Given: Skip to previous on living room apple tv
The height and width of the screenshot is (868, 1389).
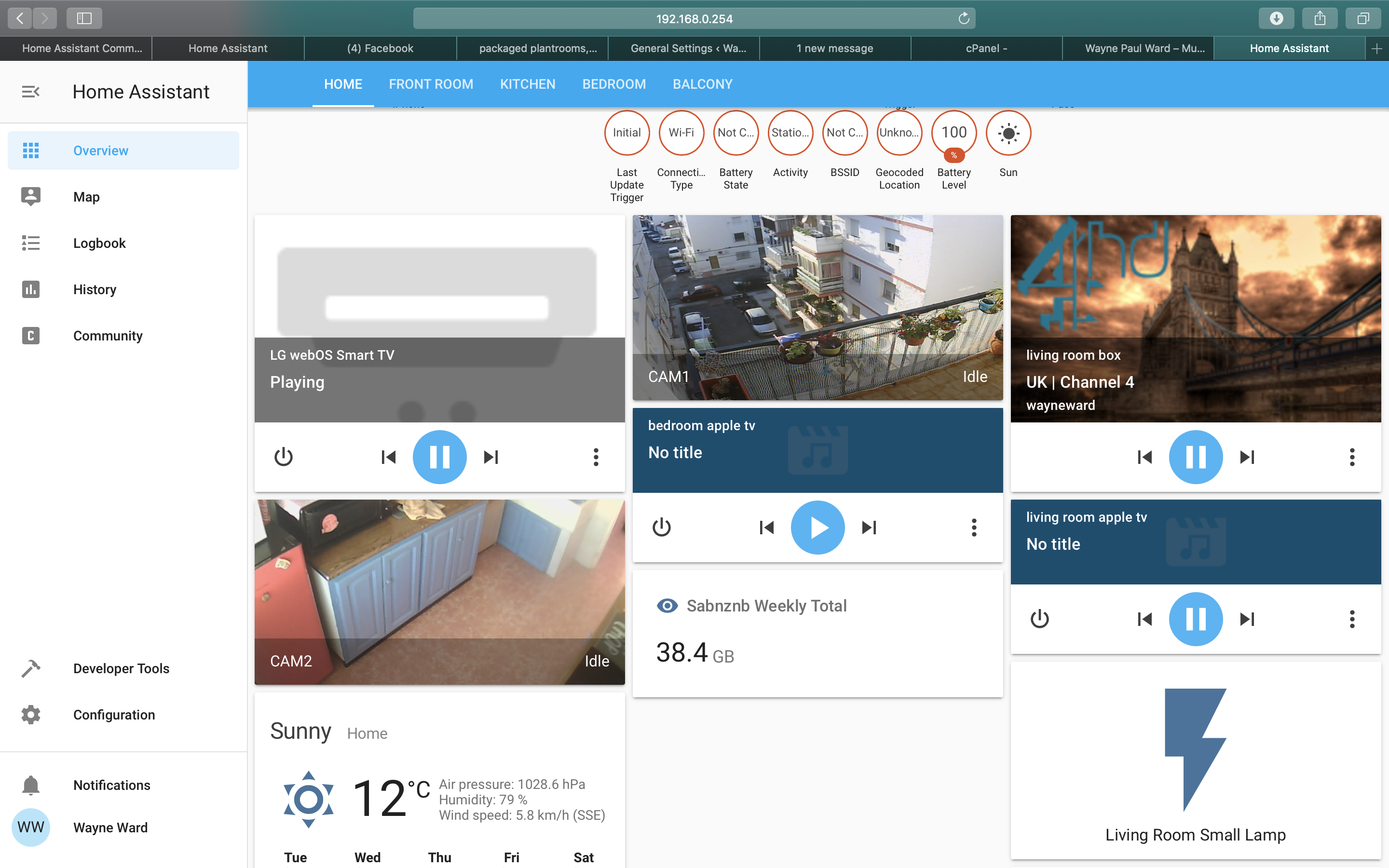Looking at the screenshot, I should (1145, 619).
